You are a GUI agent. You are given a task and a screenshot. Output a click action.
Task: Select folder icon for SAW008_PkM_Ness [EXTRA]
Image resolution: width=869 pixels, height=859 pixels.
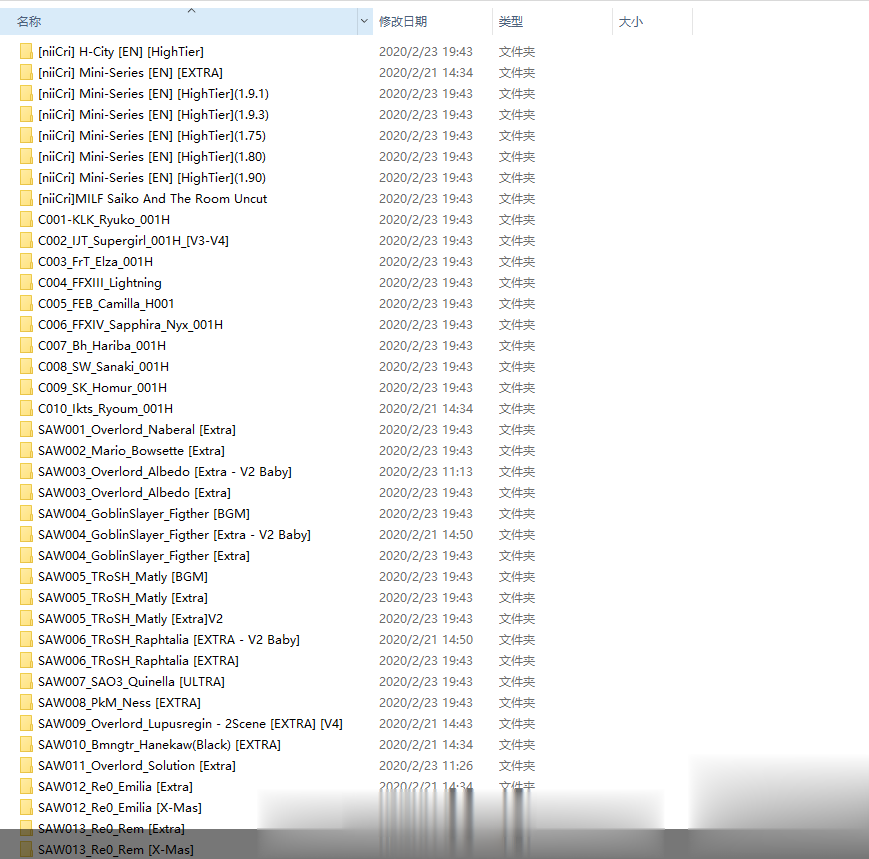tap(27, 703)
